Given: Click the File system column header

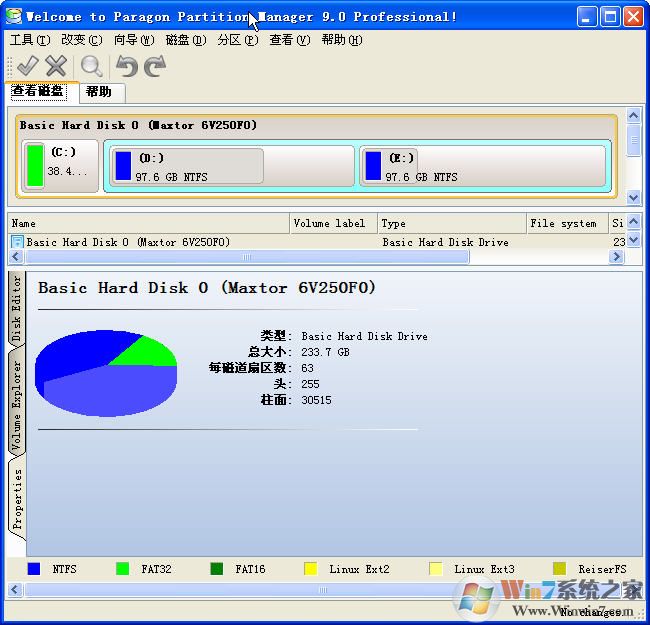Looking at the screenshot, I should [564, 223].
